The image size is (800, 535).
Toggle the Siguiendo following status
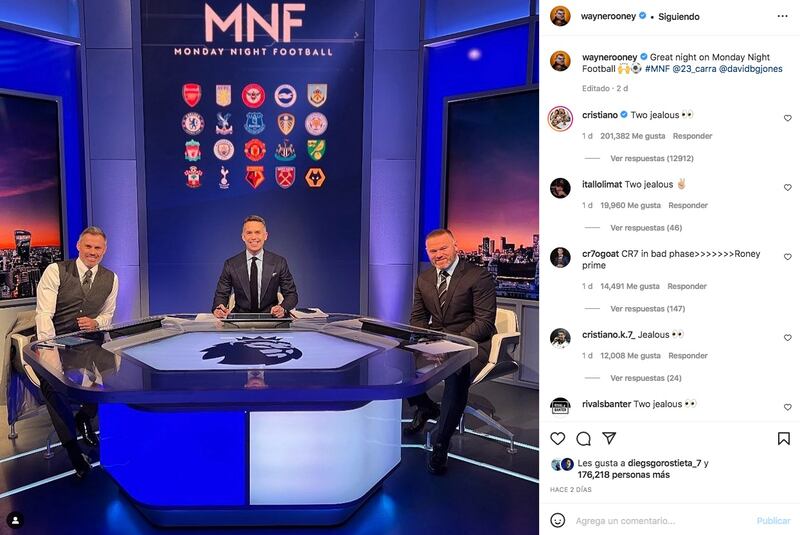pos(679,17)
